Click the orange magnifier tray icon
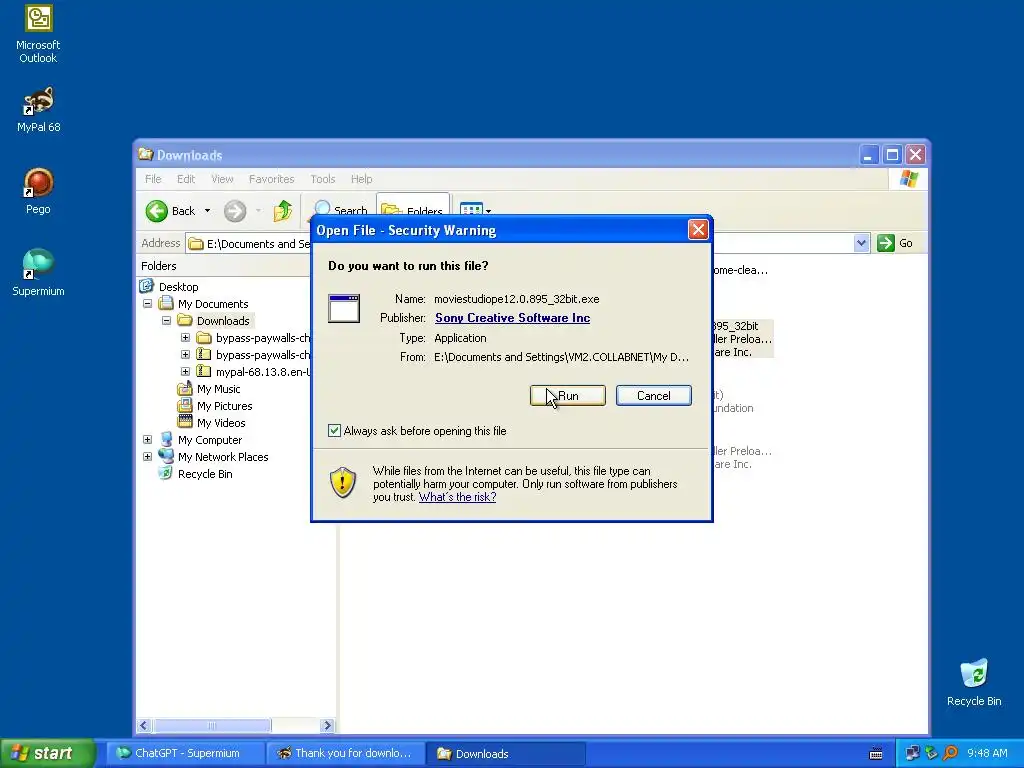 [x=950, y=753]
